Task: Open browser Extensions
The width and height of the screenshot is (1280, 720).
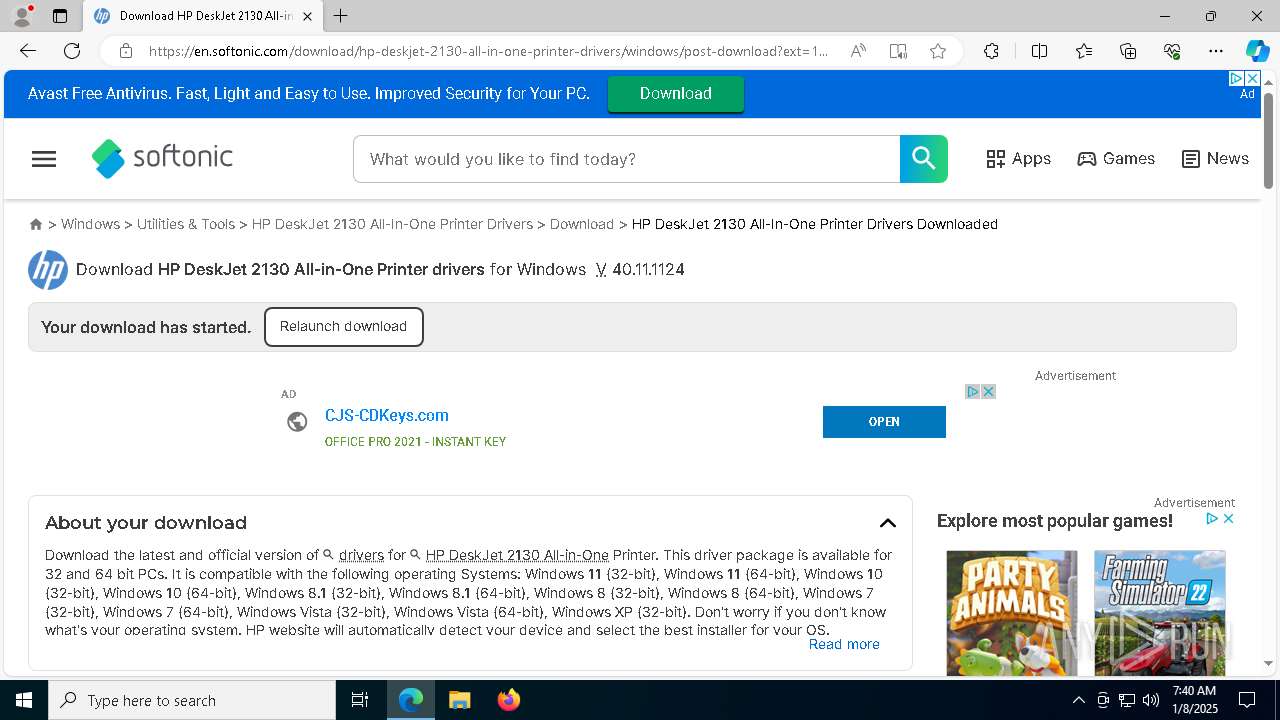Action: click(x=991, y=51)
